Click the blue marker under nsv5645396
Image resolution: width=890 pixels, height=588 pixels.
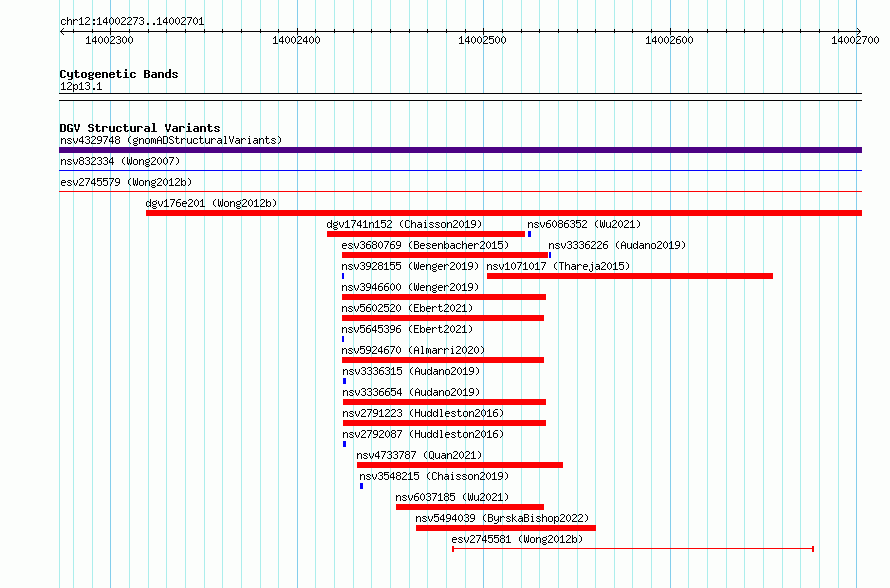click(x=343, y=339)
